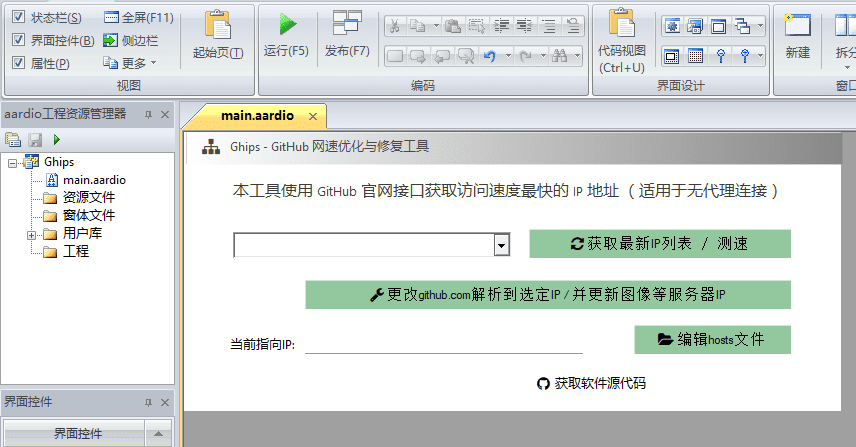The height and width of the screenshot is (447, 856).
Task: Select the main.aardio editor tab
Action: click(x=257, y=116)
